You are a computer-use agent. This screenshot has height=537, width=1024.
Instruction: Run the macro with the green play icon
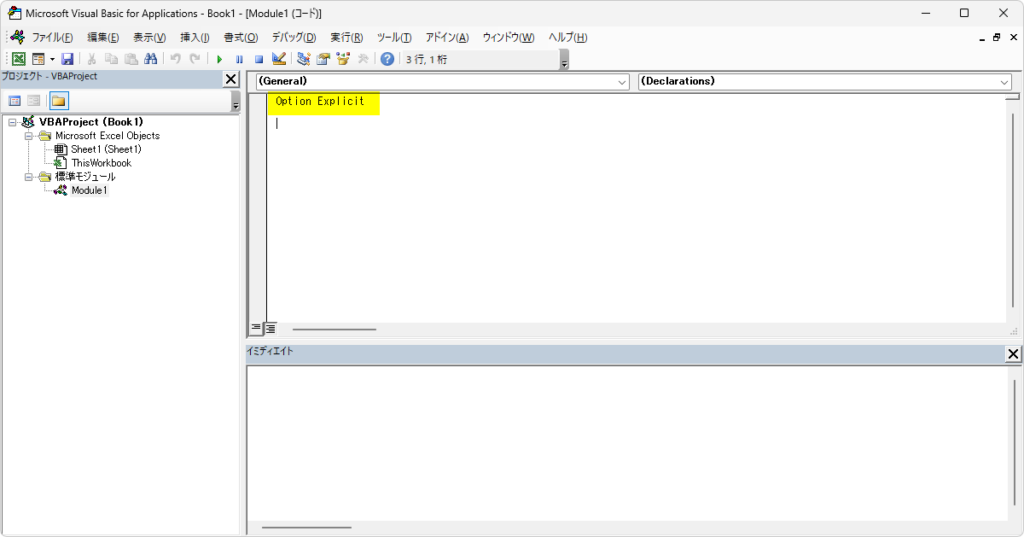coord(219,59)
